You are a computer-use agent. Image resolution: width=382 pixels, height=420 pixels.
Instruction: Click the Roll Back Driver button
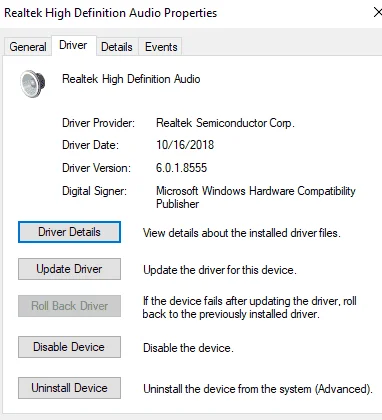click(69, 306)
